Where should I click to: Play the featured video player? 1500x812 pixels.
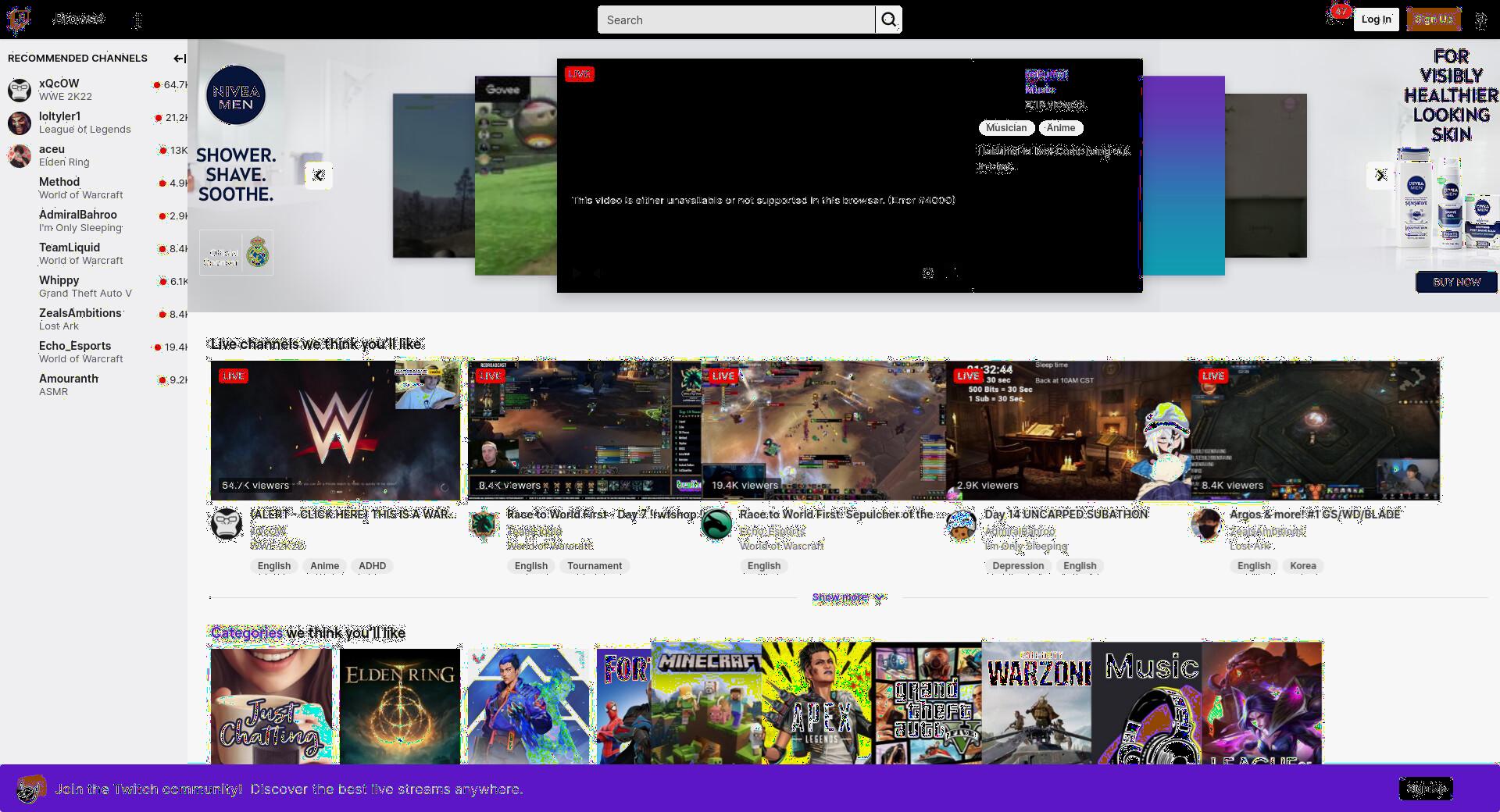(x=577, y=273)
